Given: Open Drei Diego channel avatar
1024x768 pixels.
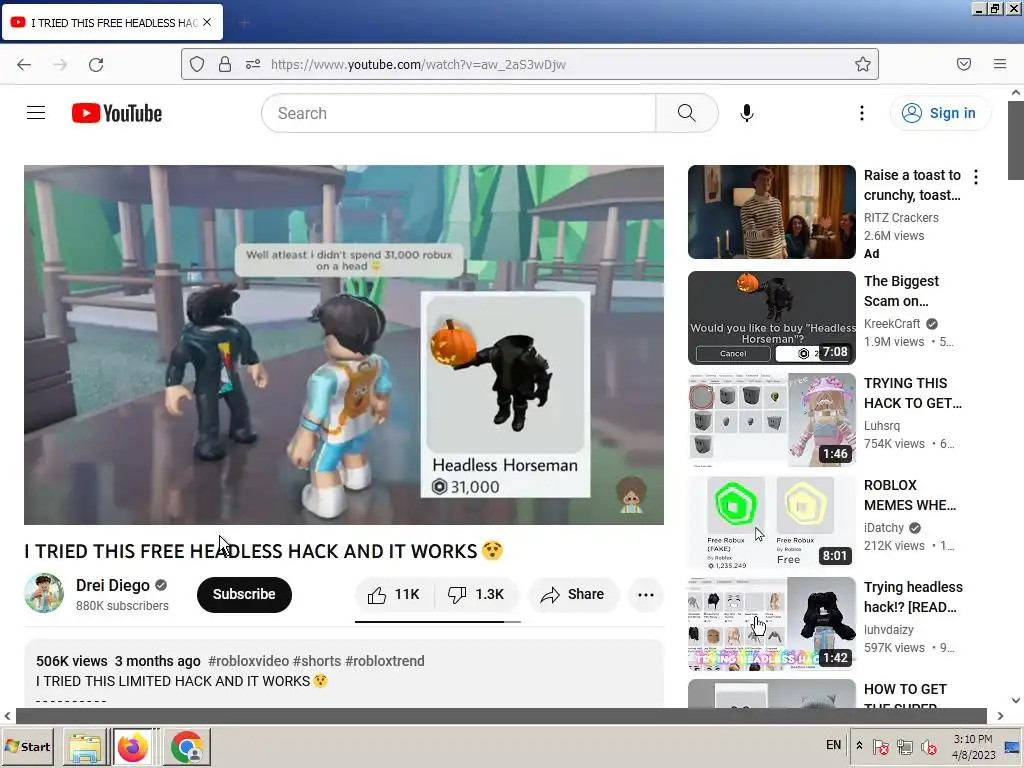Looking at the screenshot, I should click(x=44, y=594).
